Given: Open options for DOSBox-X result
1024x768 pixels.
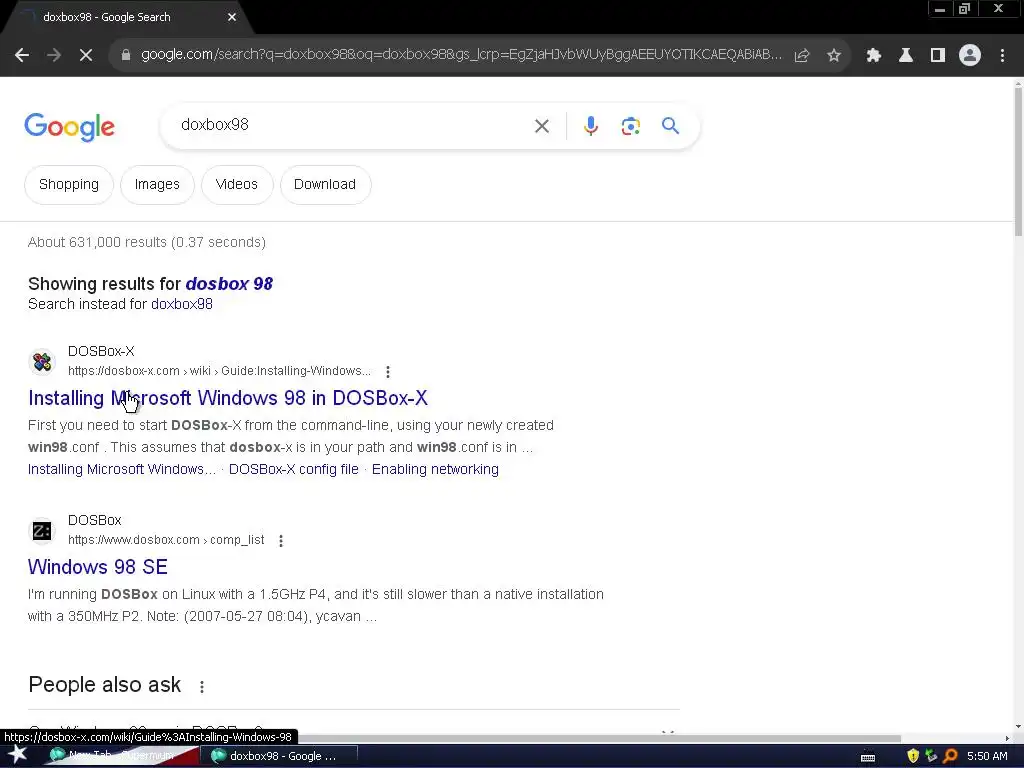Looking at the screenshot, I should coord(388,372).
